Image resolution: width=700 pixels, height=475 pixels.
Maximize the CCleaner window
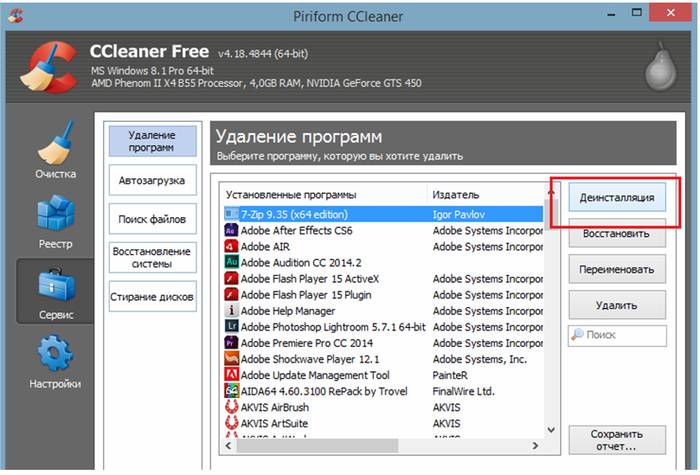click(637, 12)
